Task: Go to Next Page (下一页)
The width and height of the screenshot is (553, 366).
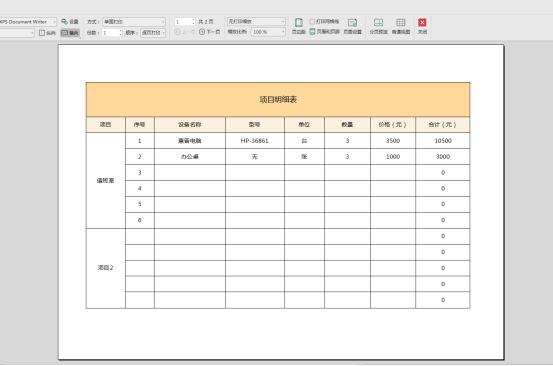Action: [209, 32]
